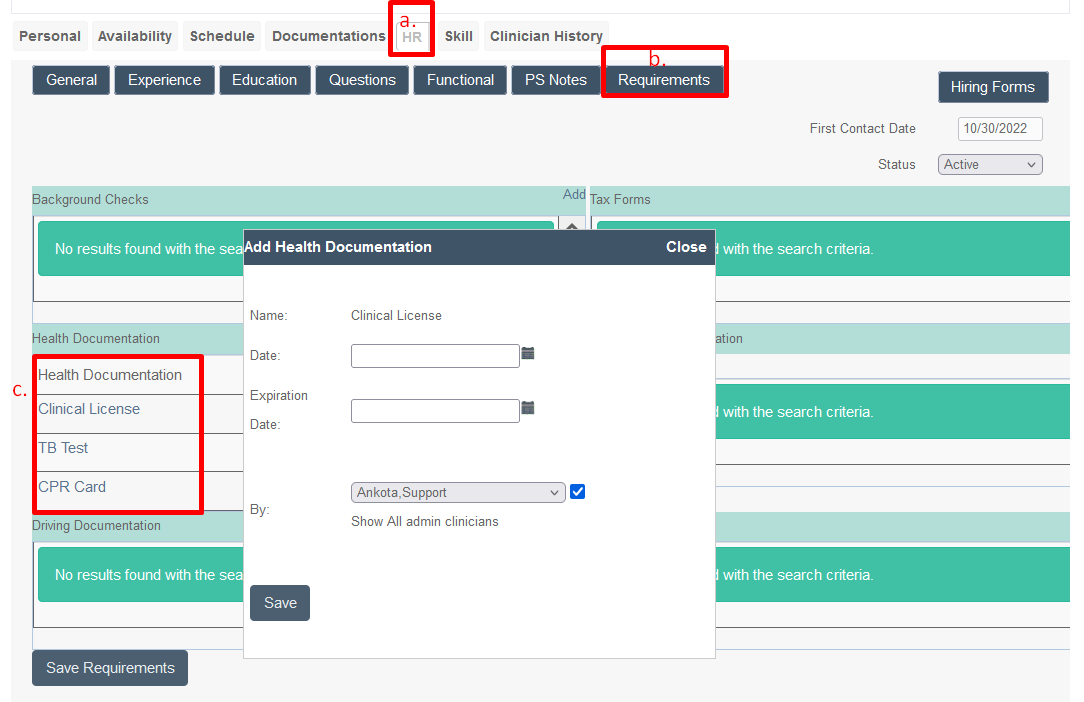This screenshot has width=1084, height=702.
Task: Open the By clinician dropdown Ankota,Support
Action: (x=458, y=492)
